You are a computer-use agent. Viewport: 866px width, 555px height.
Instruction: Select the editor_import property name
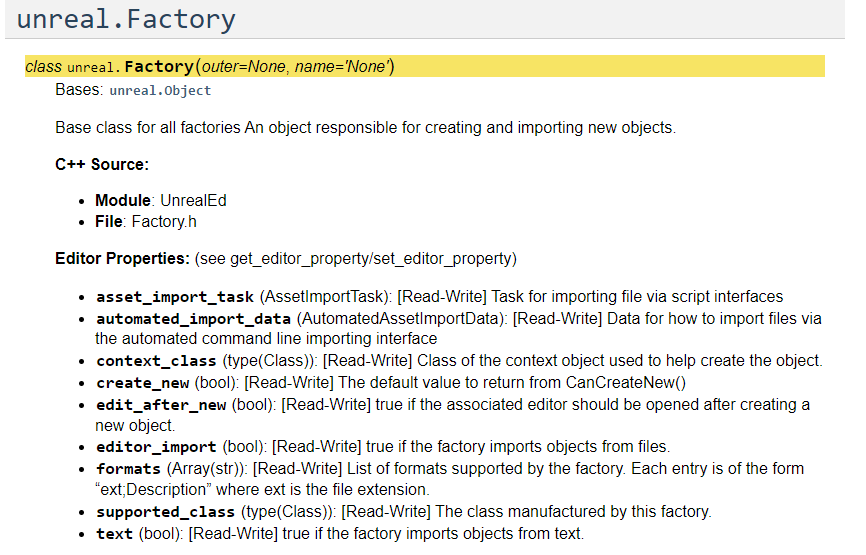click(x=156, y=447)
